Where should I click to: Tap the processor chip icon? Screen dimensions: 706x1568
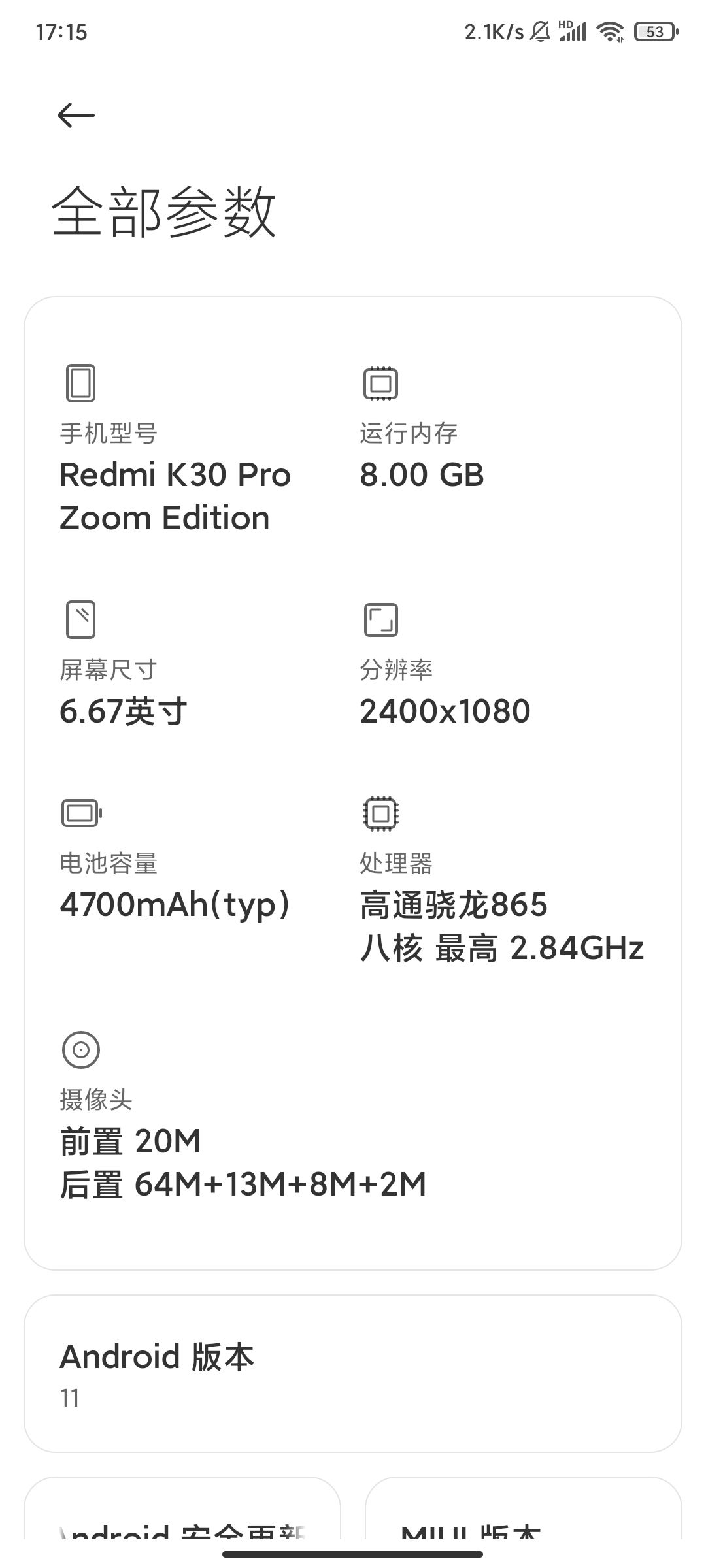coord(380,813)
